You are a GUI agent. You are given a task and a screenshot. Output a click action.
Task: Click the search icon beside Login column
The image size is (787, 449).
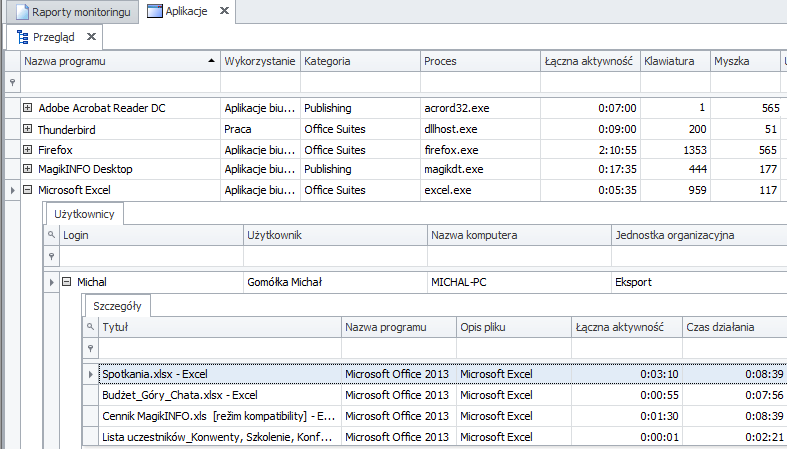pos(51,235)
